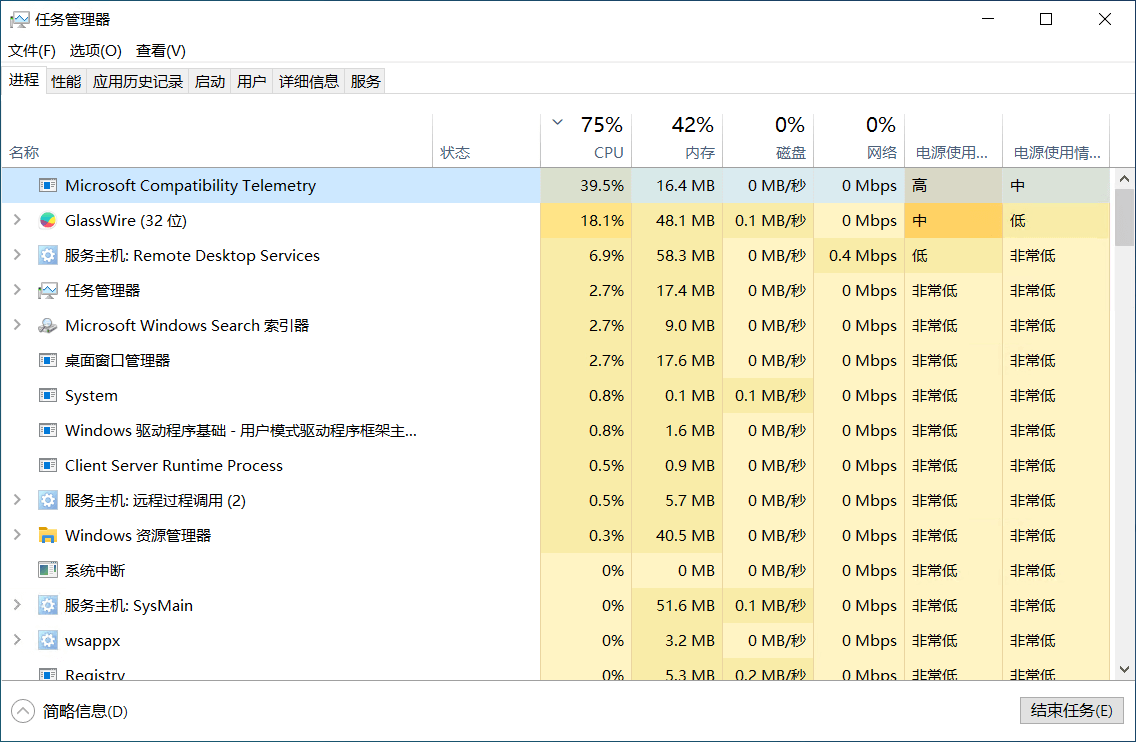The width and height of the screenshot is (1136, 742).
Task: Sort by the 状态 column header
Action: click(x=486, y=141)
